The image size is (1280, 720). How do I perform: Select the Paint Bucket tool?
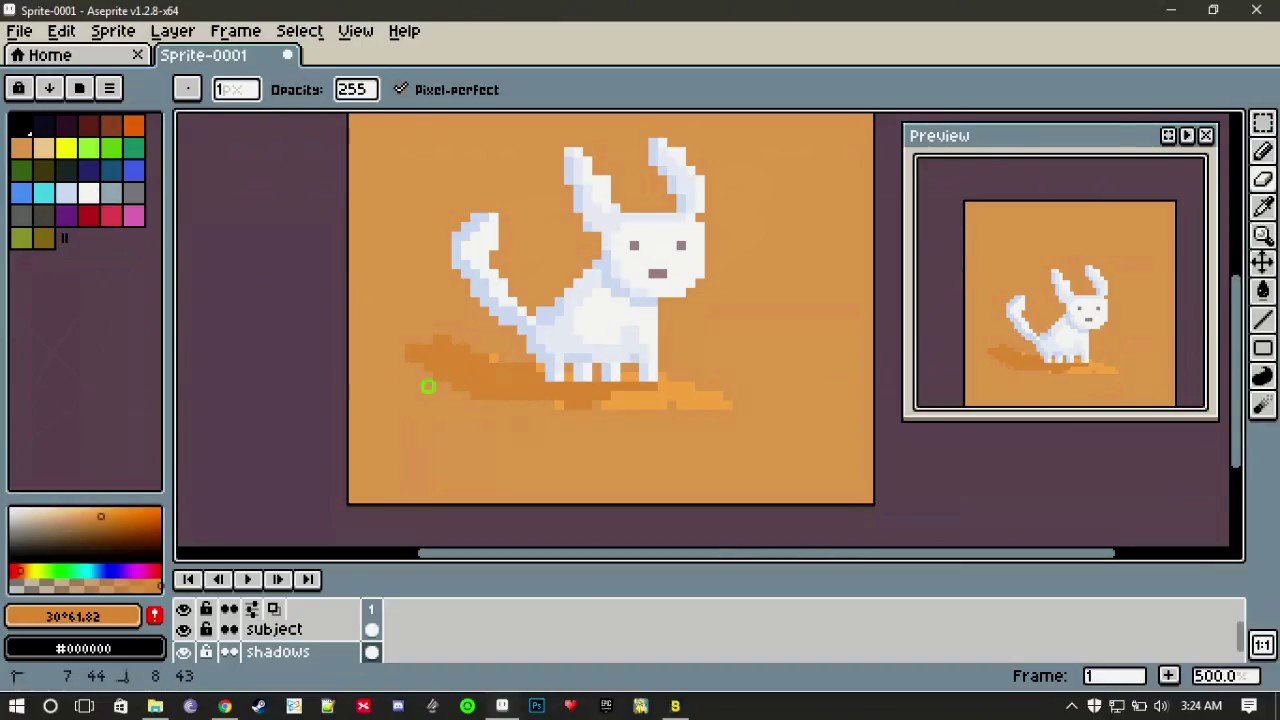pos(1262,291)
